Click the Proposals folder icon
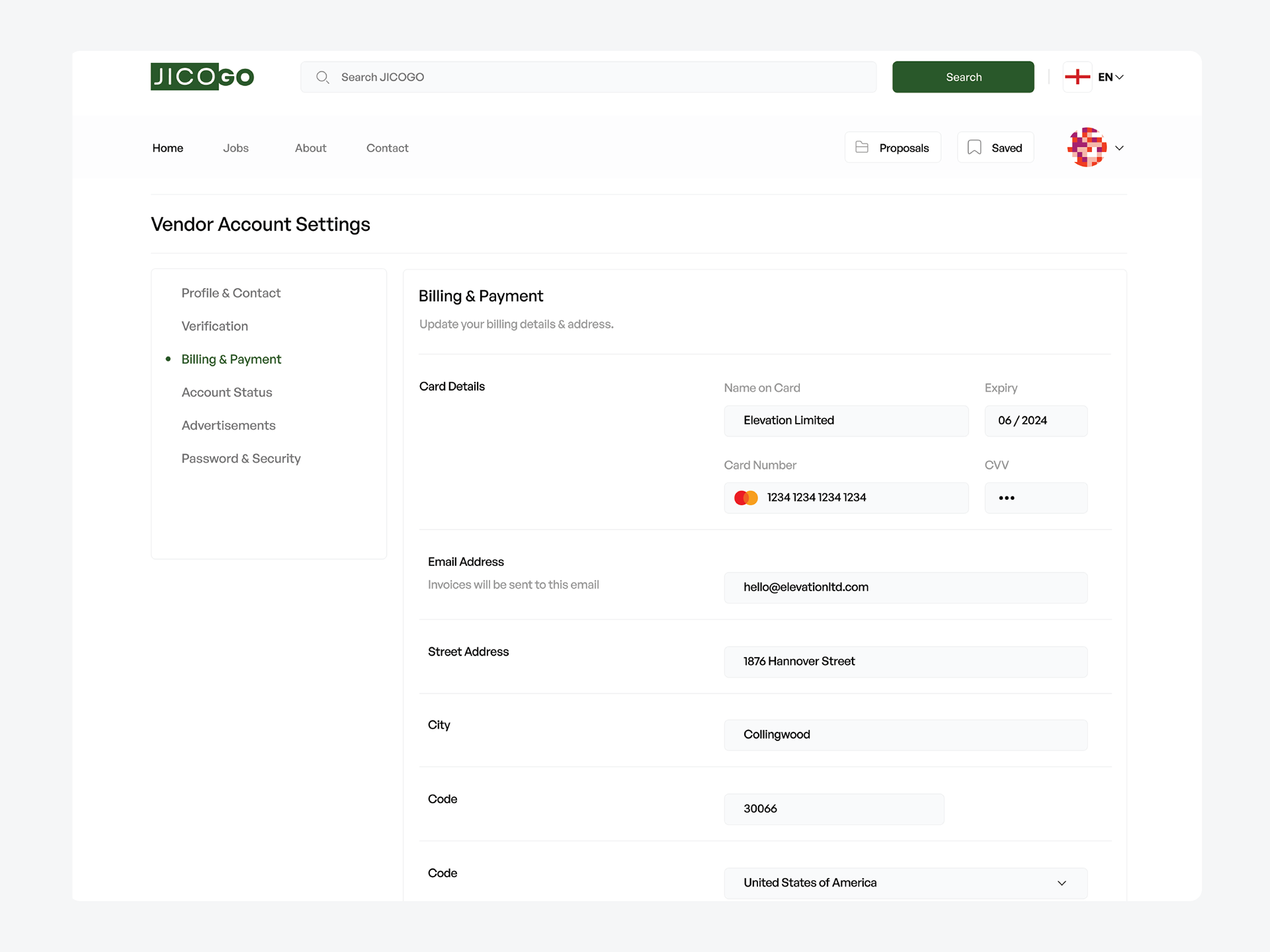 (x=861, y=147)
